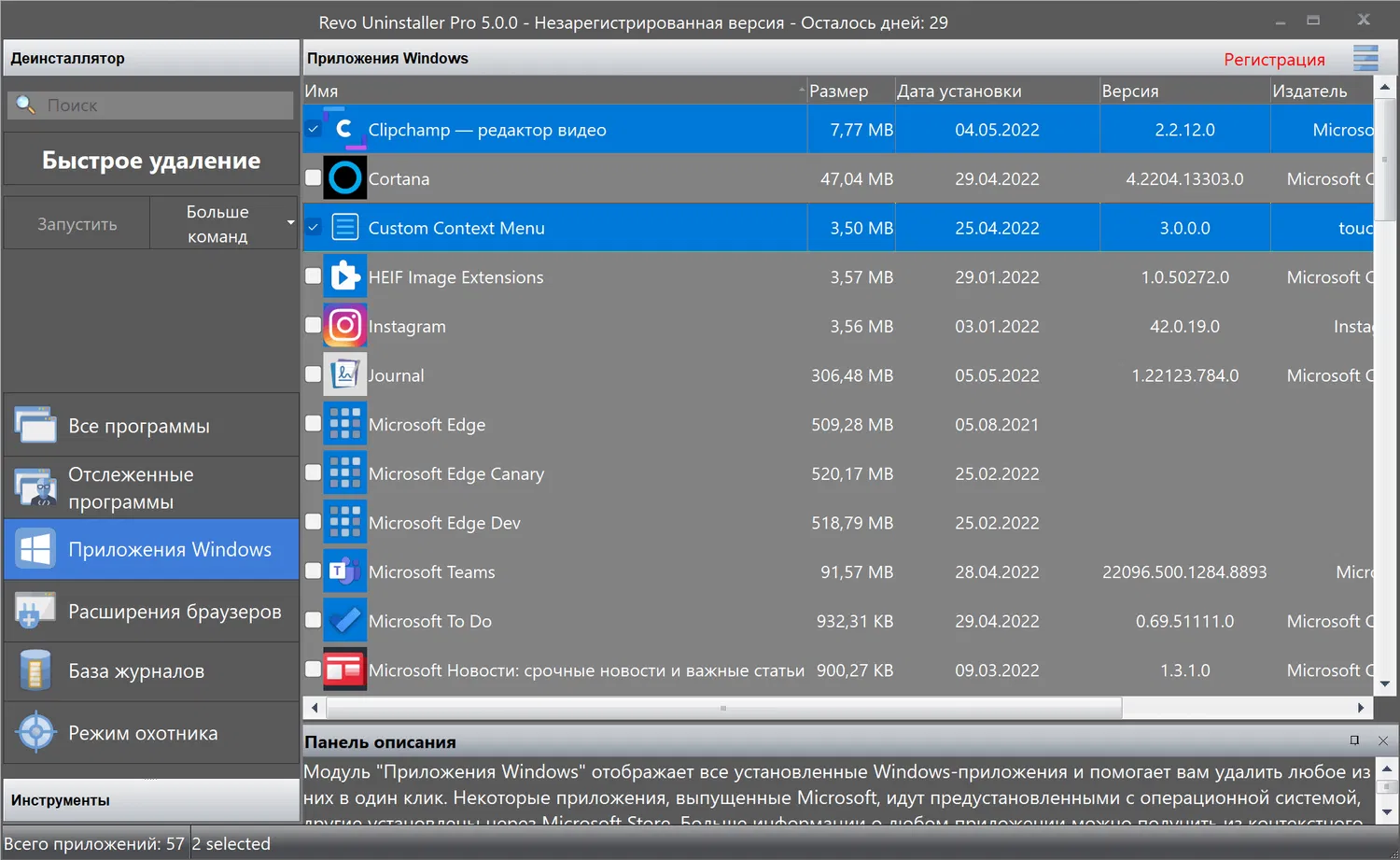Sort the list by Версия column

[1184, 91]
